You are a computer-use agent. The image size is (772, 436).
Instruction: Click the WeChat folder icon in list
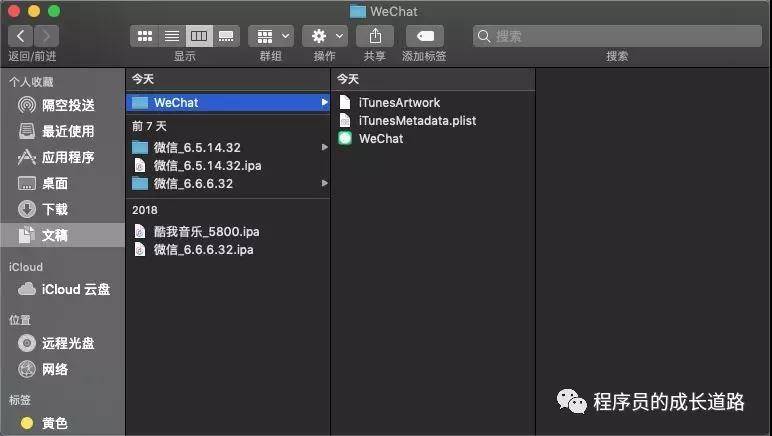pyautogui.click(x=140, y=102)
